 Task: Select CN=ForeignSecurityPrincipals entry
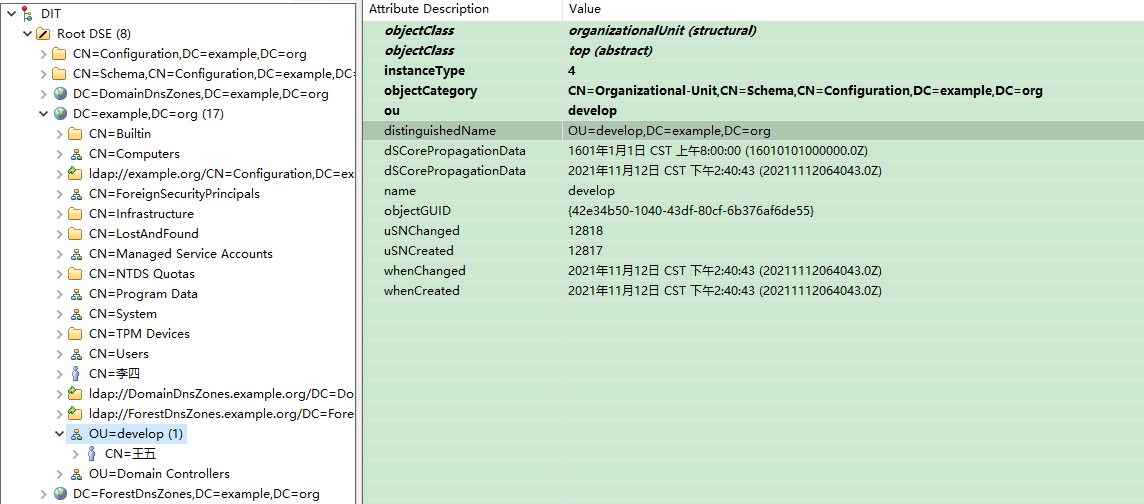[173, 193]
